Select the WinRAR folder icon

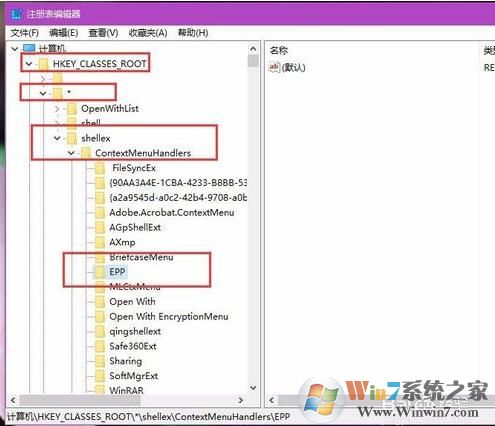coord(100,390)
